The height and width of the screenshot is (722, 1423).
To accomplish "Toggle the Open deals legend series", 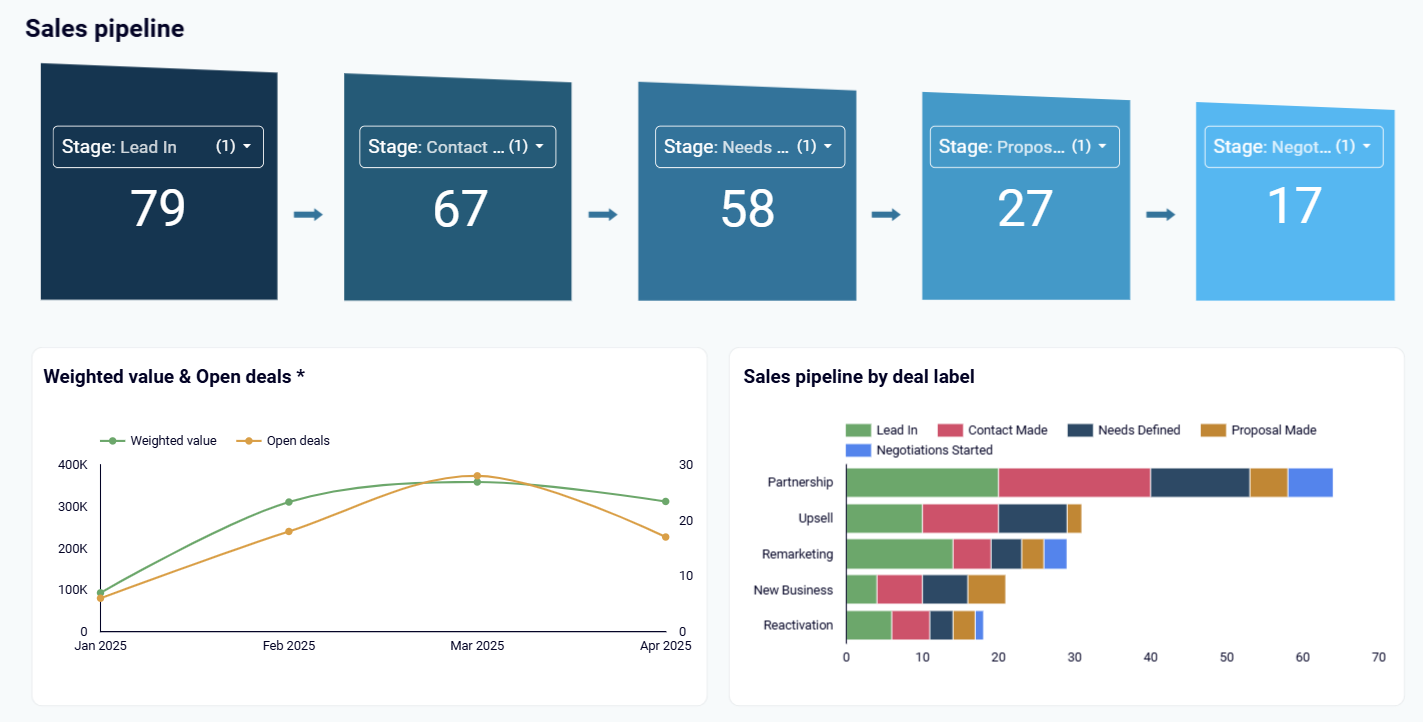I will 299,440.
